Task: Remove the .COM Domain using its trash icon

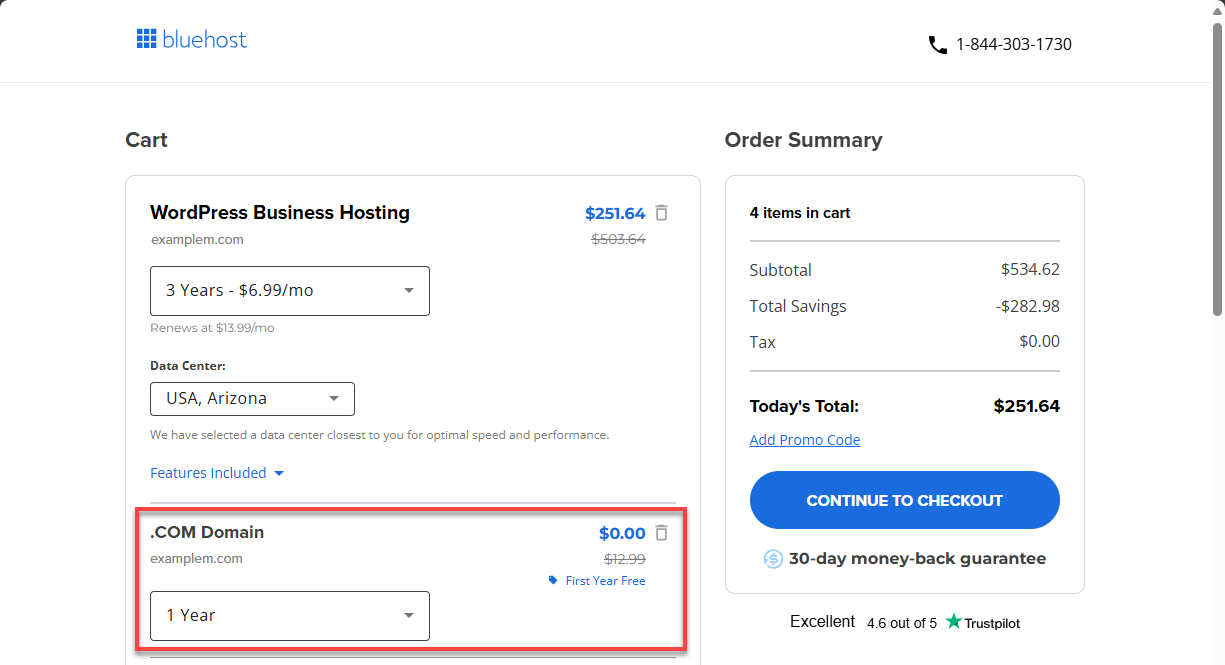Action: pyautogui.click(x=662, y=533)
